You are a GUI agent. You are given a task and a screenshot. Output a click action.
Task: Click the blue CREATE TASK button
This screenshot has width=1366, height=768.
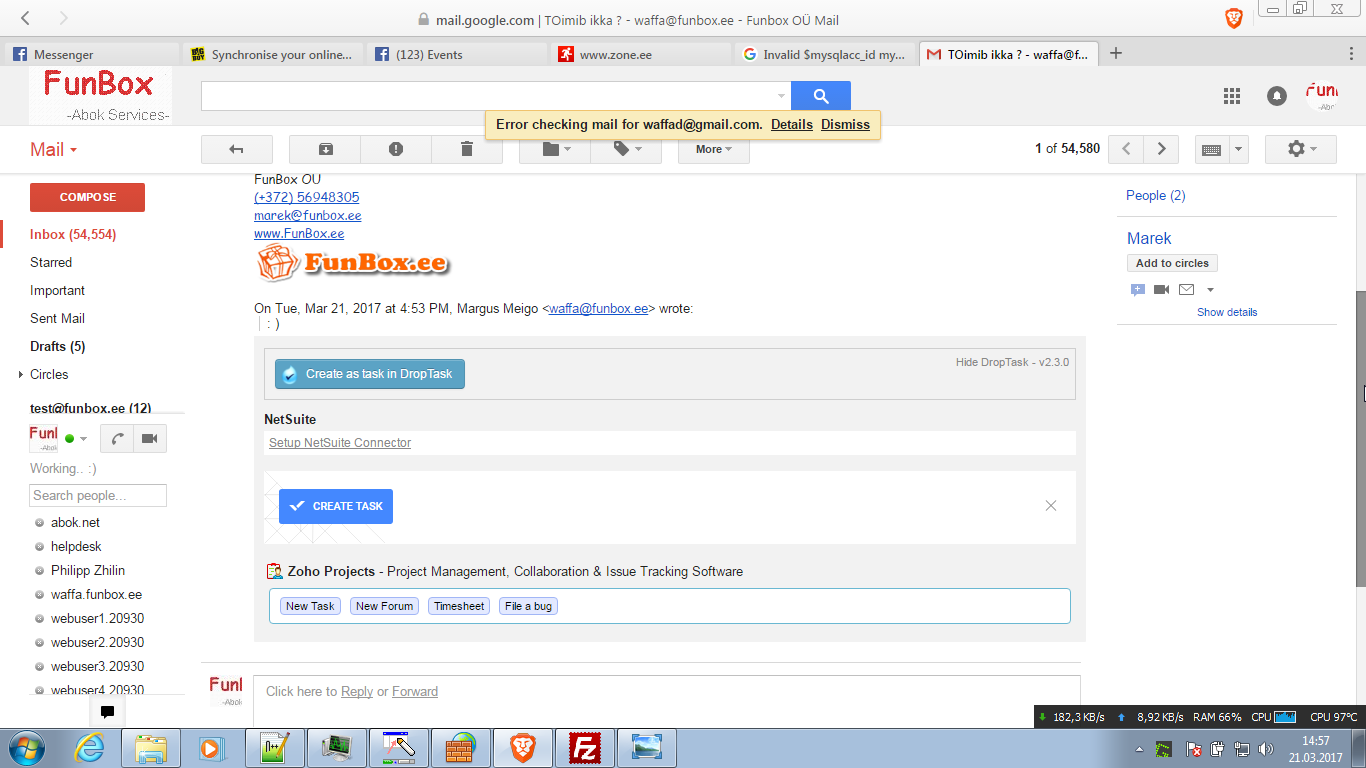tap(336, 506)
